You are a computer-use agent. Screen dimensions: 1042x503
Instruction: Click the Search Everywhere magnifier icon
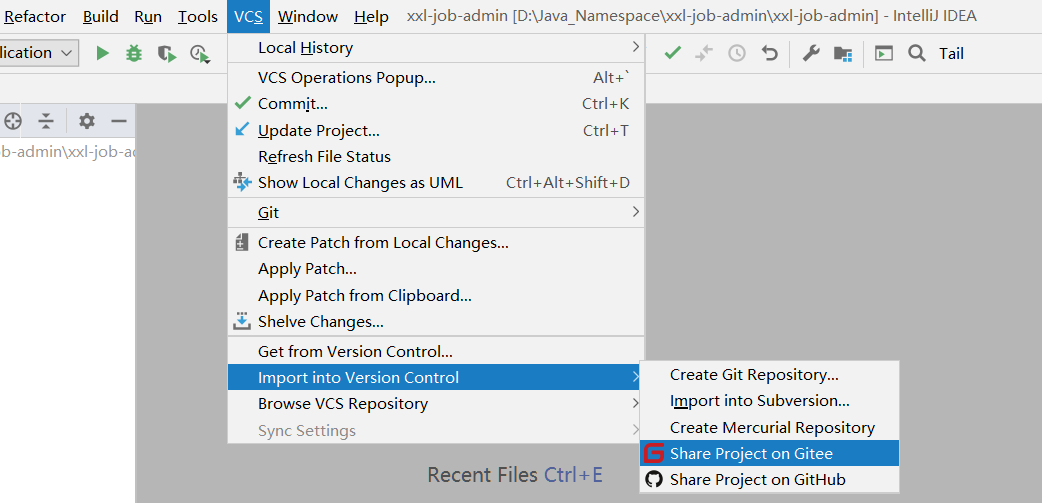pyautogui.click(x=917, y=53)
